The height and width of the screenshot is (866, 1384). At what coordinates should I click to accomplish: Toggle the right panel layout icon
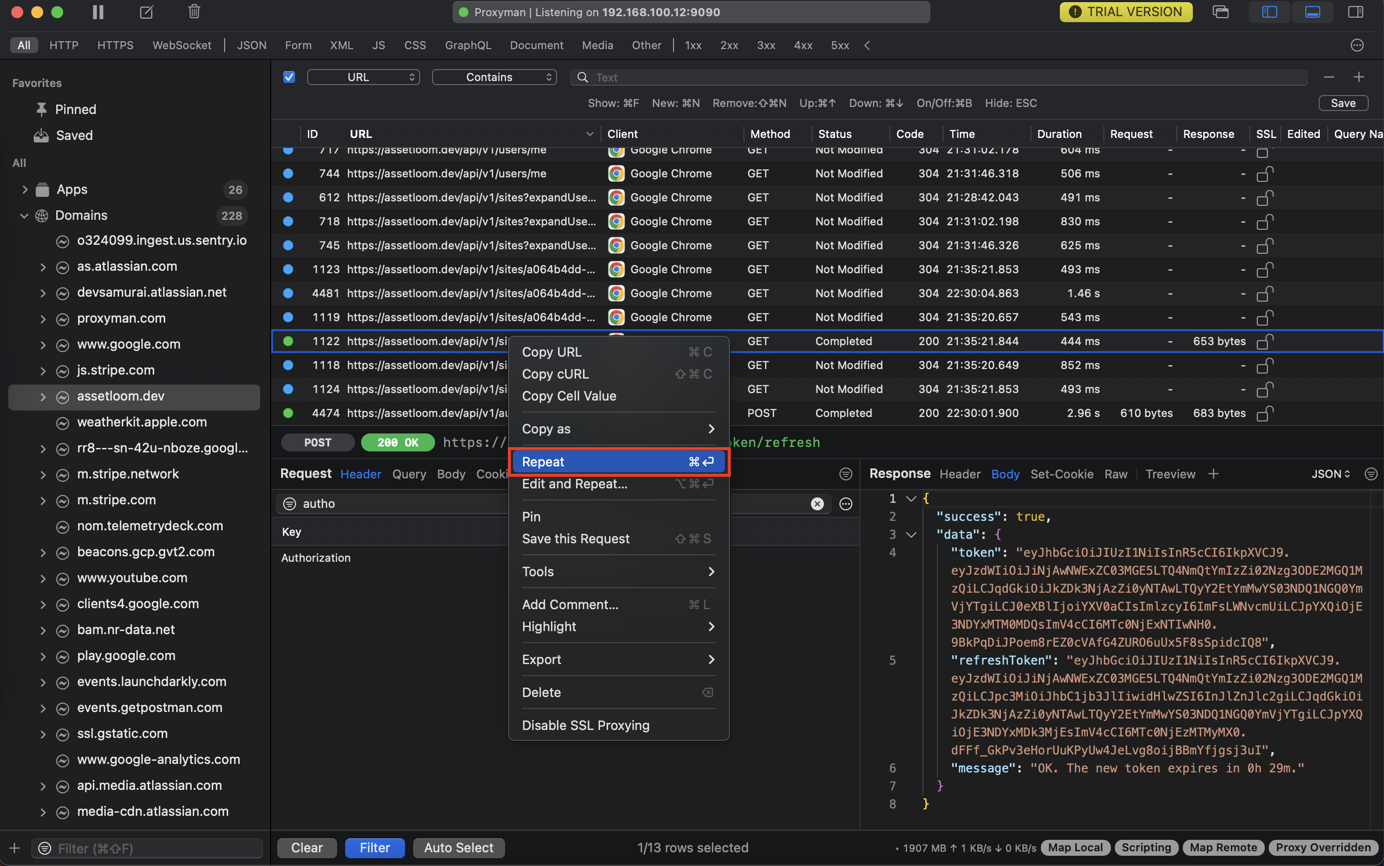[1356, 12]
